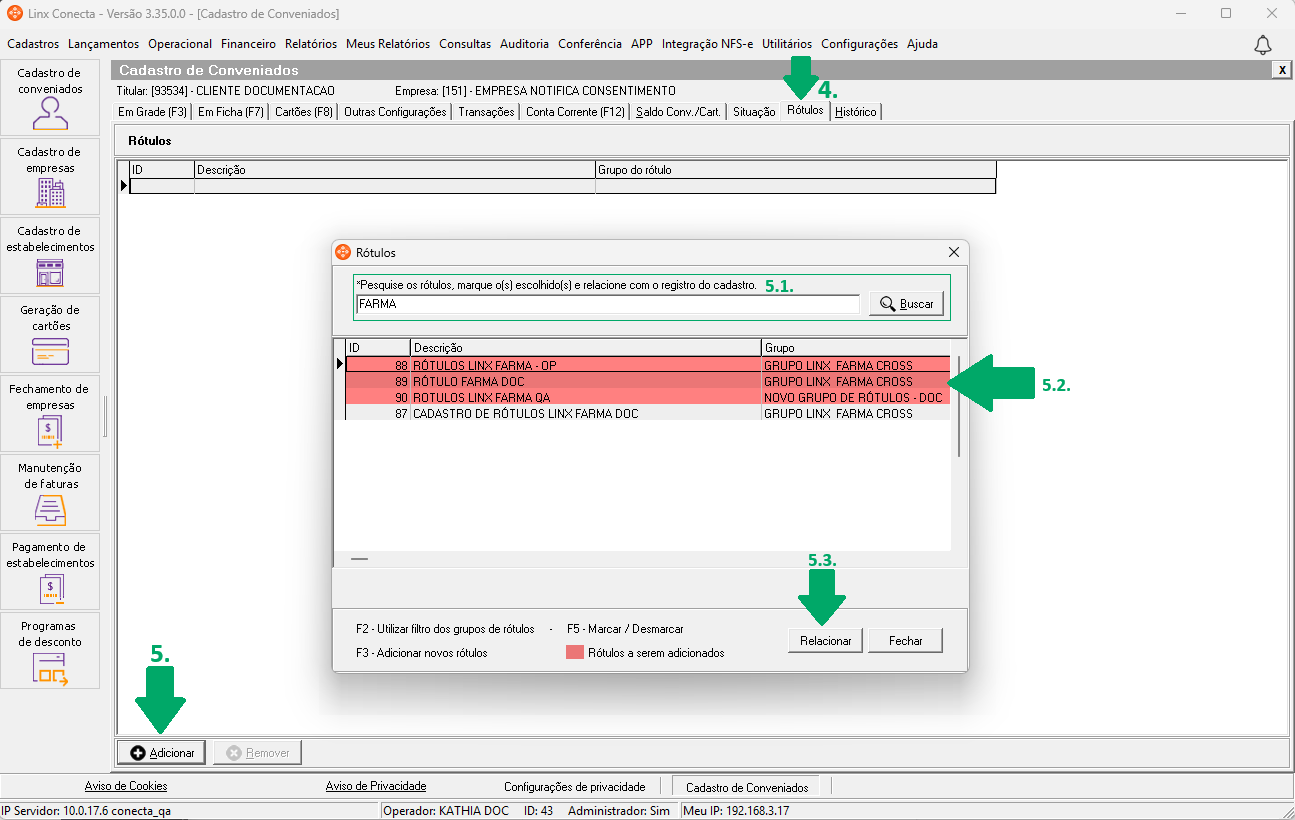Select the Rótulos tab
Image resolution: width=1295 pixels, height=820 pixels.
[805, 110]
